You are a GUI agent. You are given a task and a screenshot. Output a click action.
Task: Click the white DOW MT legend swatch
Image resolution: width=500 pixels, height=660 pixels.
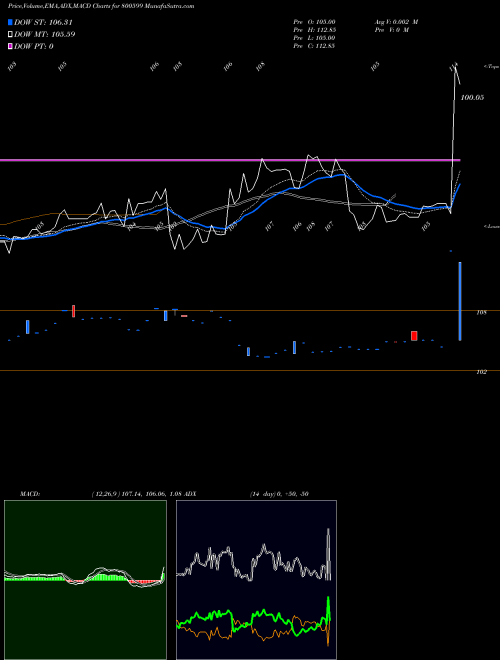(10, 34)
